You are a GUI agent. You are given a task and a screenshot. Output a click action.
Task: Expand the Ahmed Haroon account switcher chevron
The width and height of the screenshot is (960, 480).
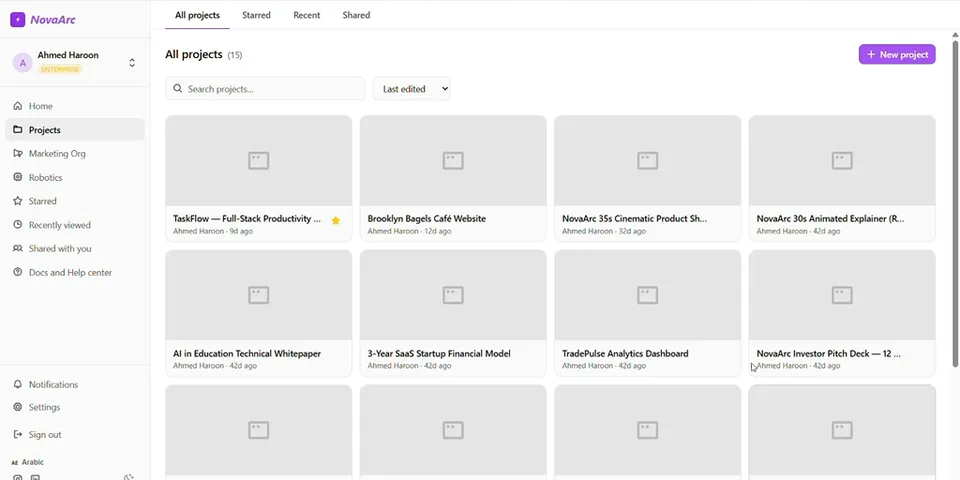pos(132,62)
